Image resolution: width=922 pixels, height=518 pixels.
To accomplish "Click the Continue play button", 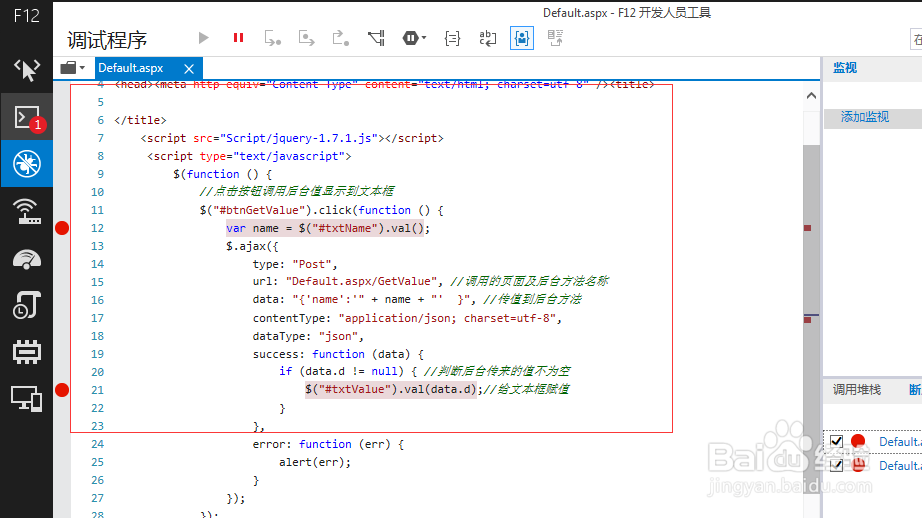I will click(203, 38).
